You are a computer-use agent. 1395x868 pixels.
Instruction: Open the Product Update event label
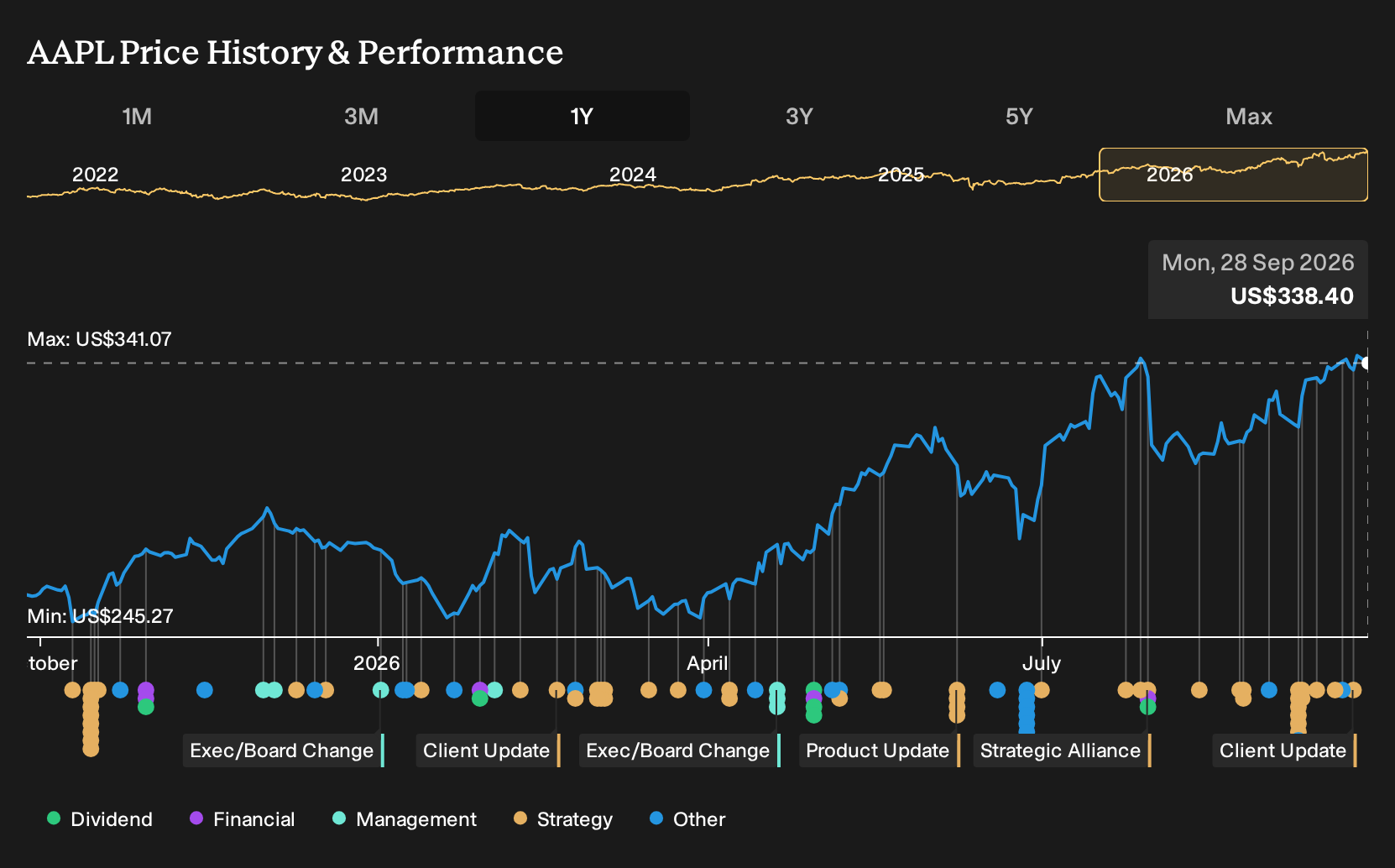[879, 750]
